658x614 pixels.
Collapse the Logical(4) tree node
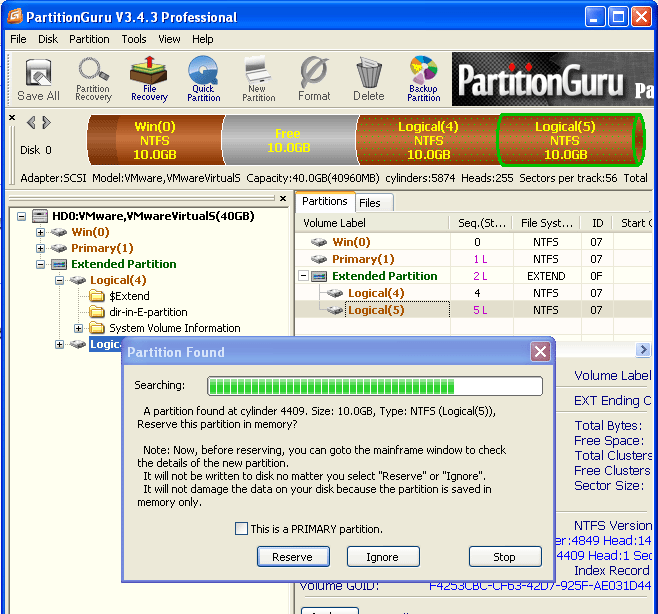[x=60, y=280]
